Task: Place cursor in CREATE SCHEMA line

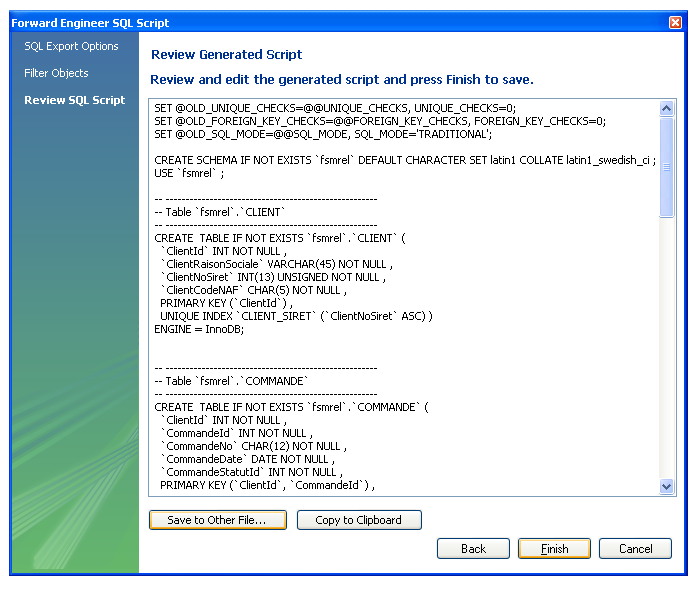Action: [x=400, y=160]
